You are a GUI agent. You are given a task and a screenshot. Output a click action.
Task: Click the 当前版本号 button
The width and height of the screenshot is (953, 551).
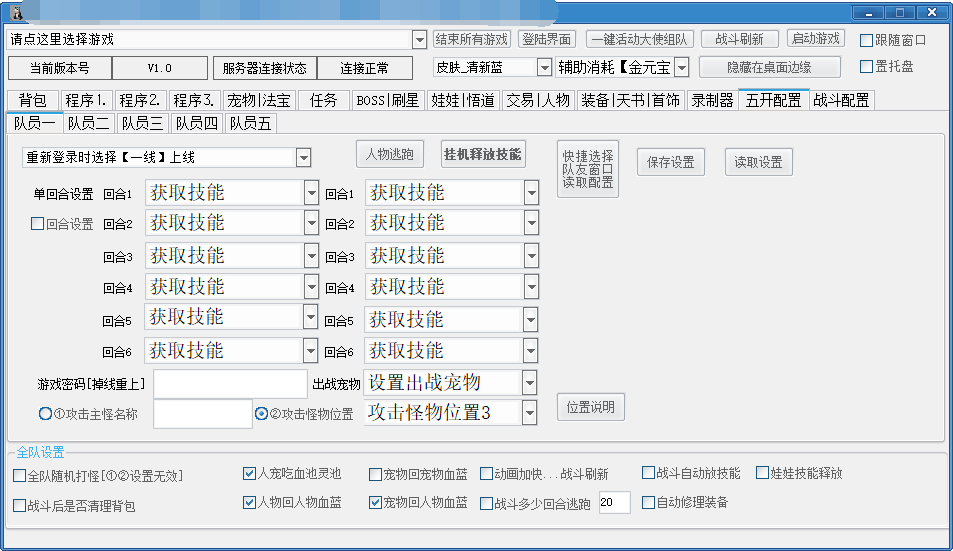click(60, 68)
